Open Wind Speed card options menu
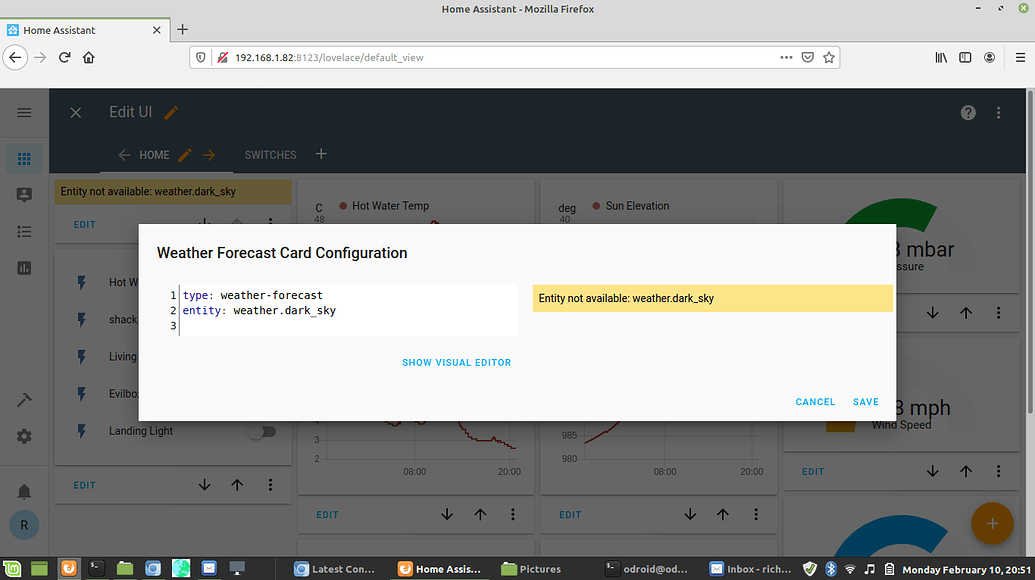 pos(999,471)
